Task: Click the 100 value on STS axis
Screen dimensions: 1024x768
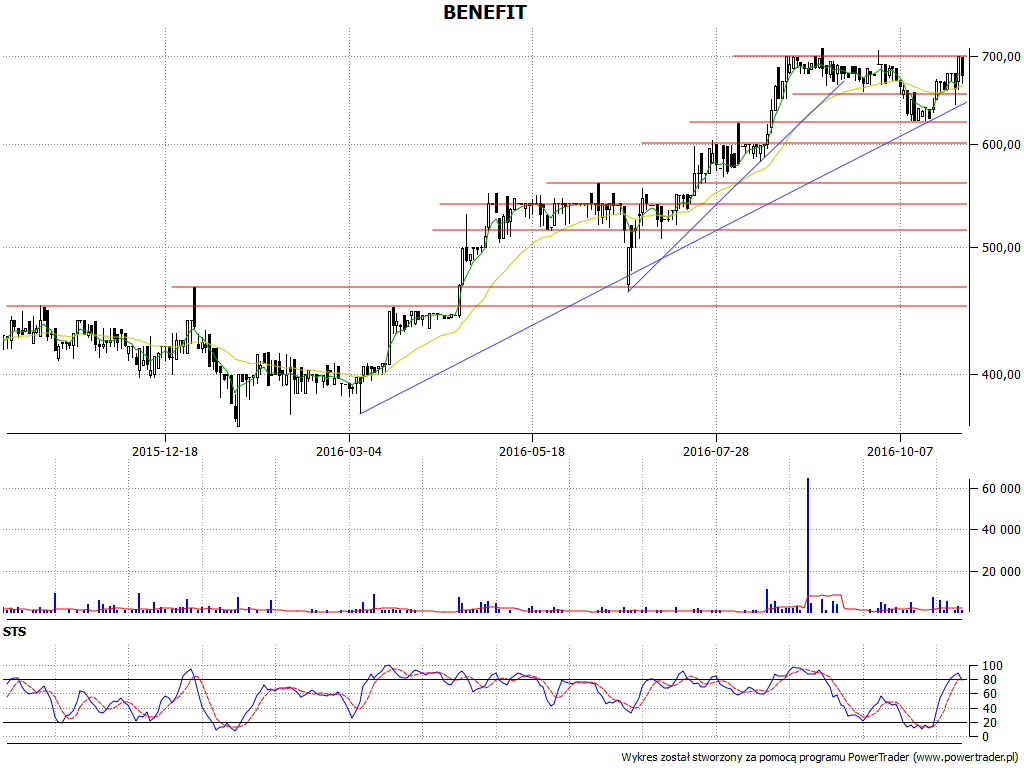Action: click(x=991, y=666)
